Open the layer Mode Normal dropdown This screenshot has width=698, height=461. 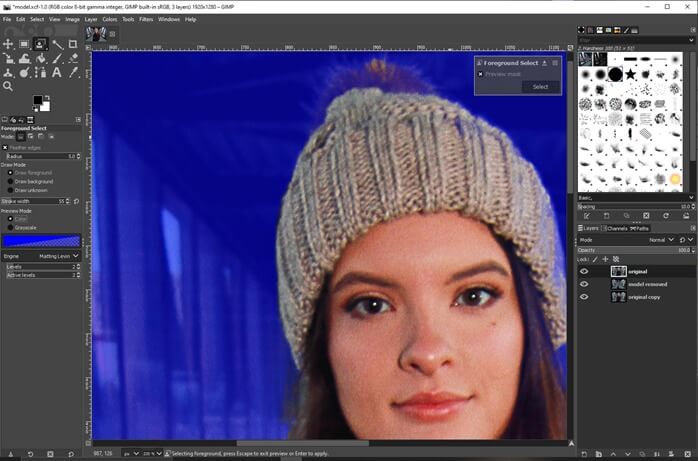(x=661, y=240)
